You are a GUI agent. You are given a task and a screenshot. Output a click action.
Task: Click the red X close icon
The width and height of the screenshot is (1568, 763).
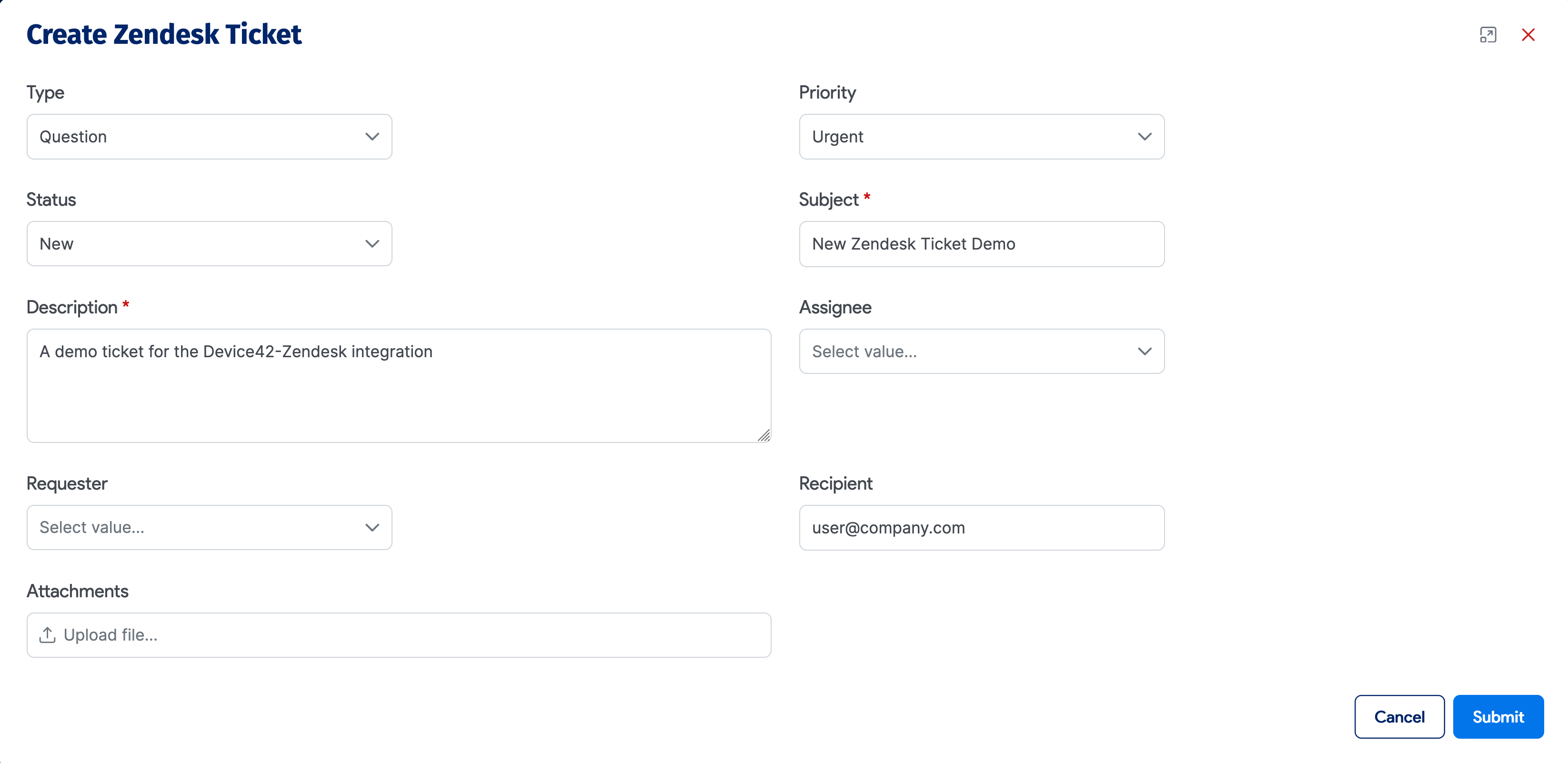tap(1529, 35)
